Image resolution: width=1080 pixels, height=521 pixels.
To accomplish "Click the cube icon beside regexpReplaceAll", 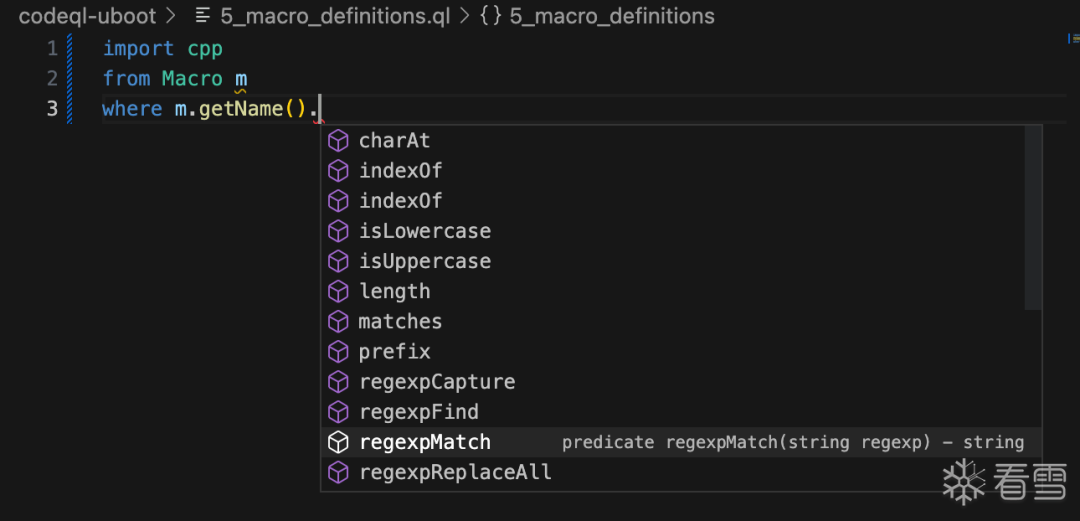I will 338,472.
